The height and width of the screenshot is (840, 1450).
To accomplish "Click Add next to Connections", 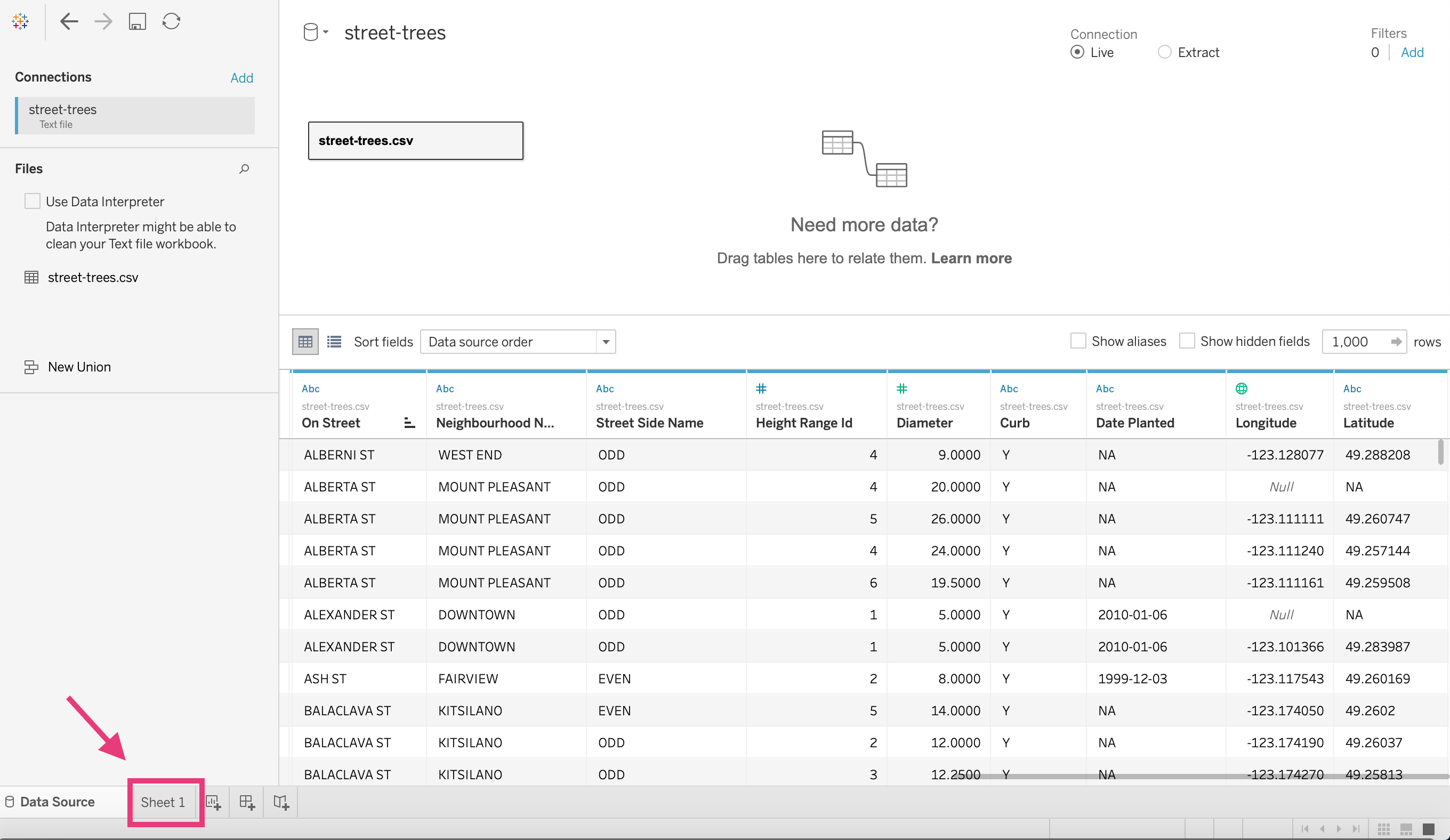I will pyautogui.click(x=241, y=78).
